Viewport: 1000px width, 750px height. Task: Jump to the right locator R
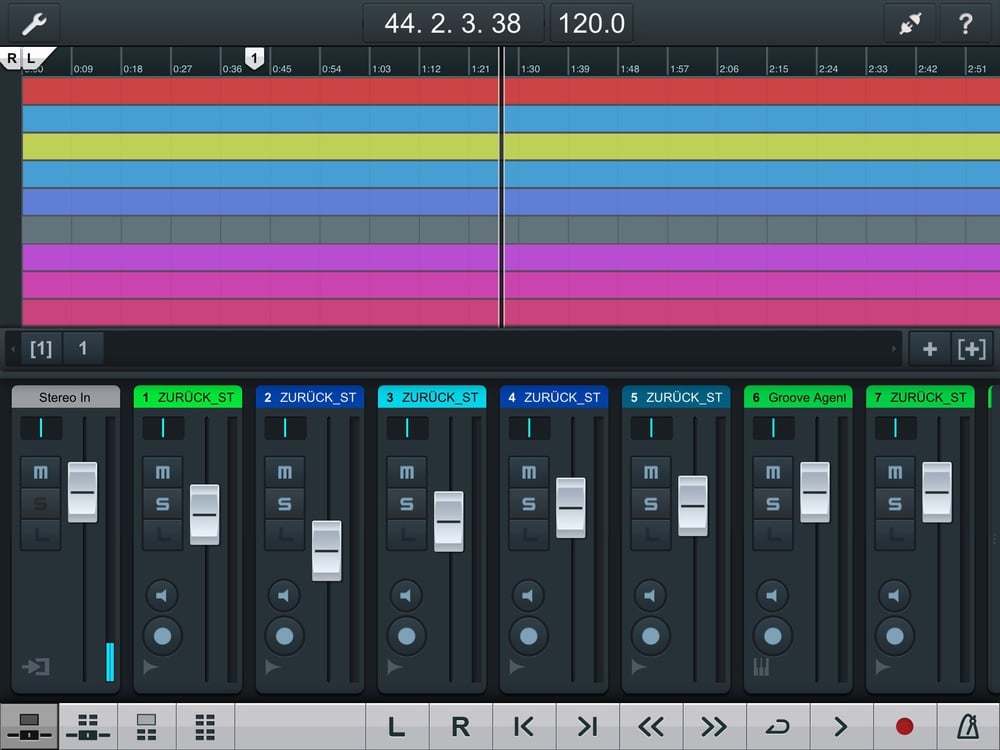click(460, 726)
